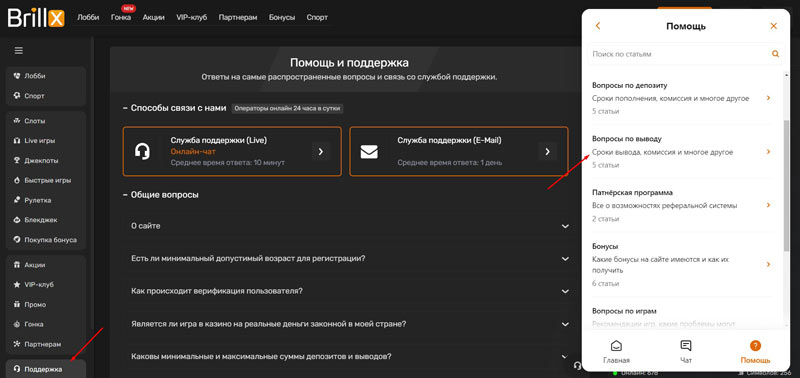This screenshot has height=378, width=800.
Task: Switch to the Чат tab in help panel
Action: [x=686, y=352]
